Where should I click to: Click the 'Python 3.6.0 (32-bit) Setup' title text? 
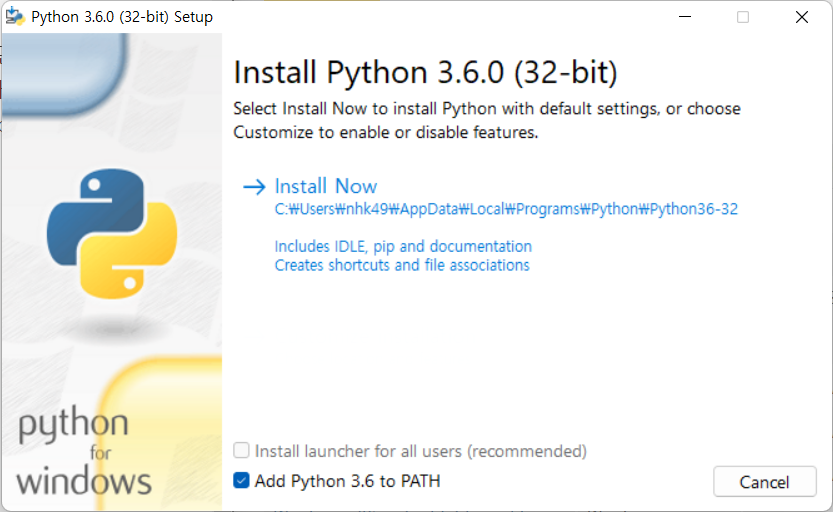[x=122, y=17]
